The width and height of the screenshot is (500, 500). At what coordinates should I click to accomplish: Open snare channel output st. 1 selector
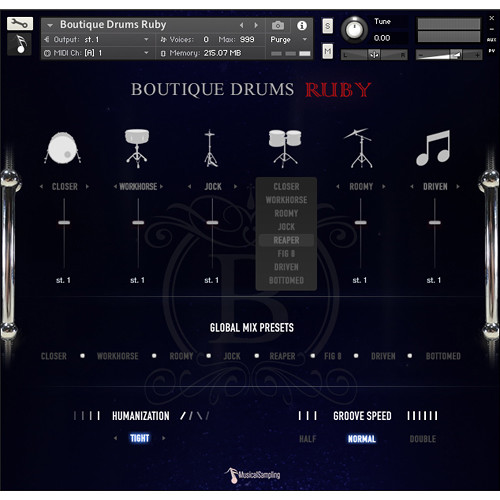(x=137, y=280)
